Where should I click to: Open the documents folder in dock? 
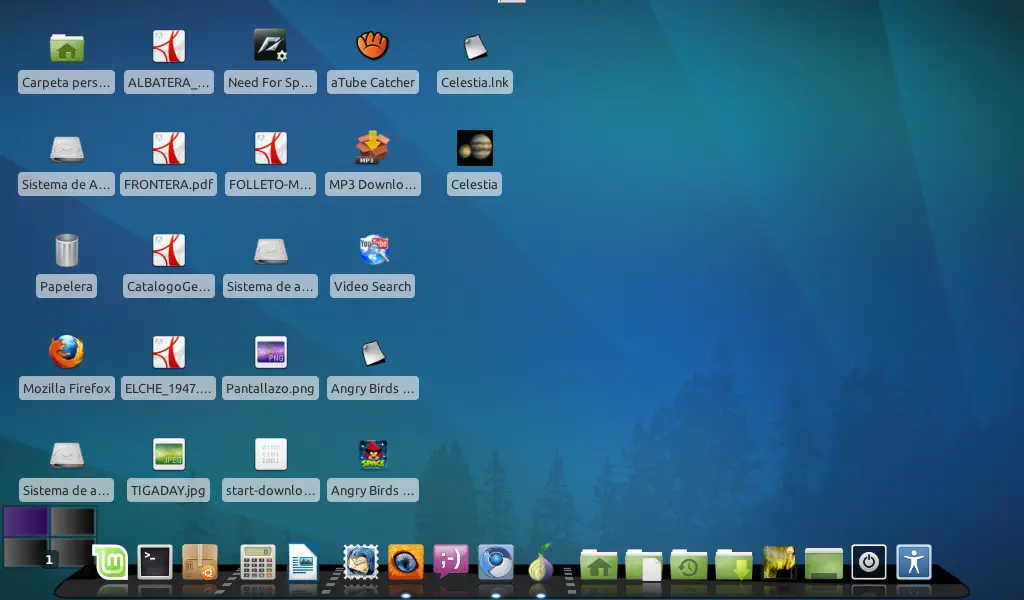pyautogui.click(x=643, y=563)
